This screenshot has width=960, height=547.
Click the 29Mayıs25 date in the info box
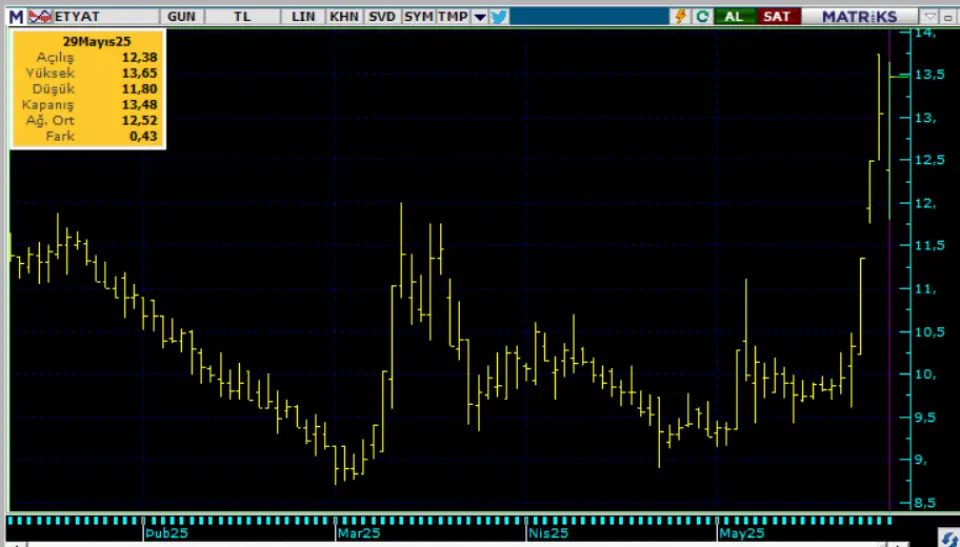[97, 42]
